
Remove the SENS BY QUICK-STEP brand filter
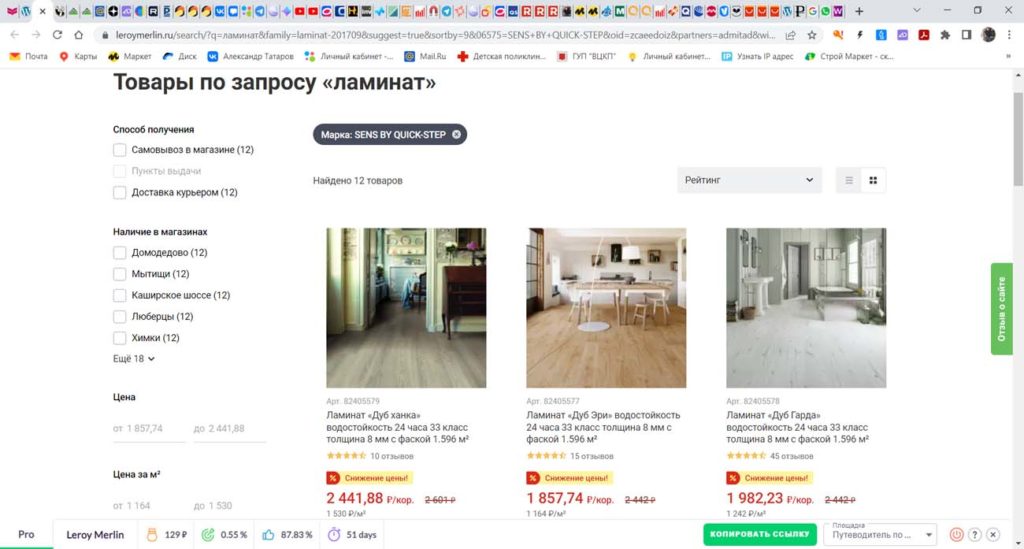tap(456, 134)
